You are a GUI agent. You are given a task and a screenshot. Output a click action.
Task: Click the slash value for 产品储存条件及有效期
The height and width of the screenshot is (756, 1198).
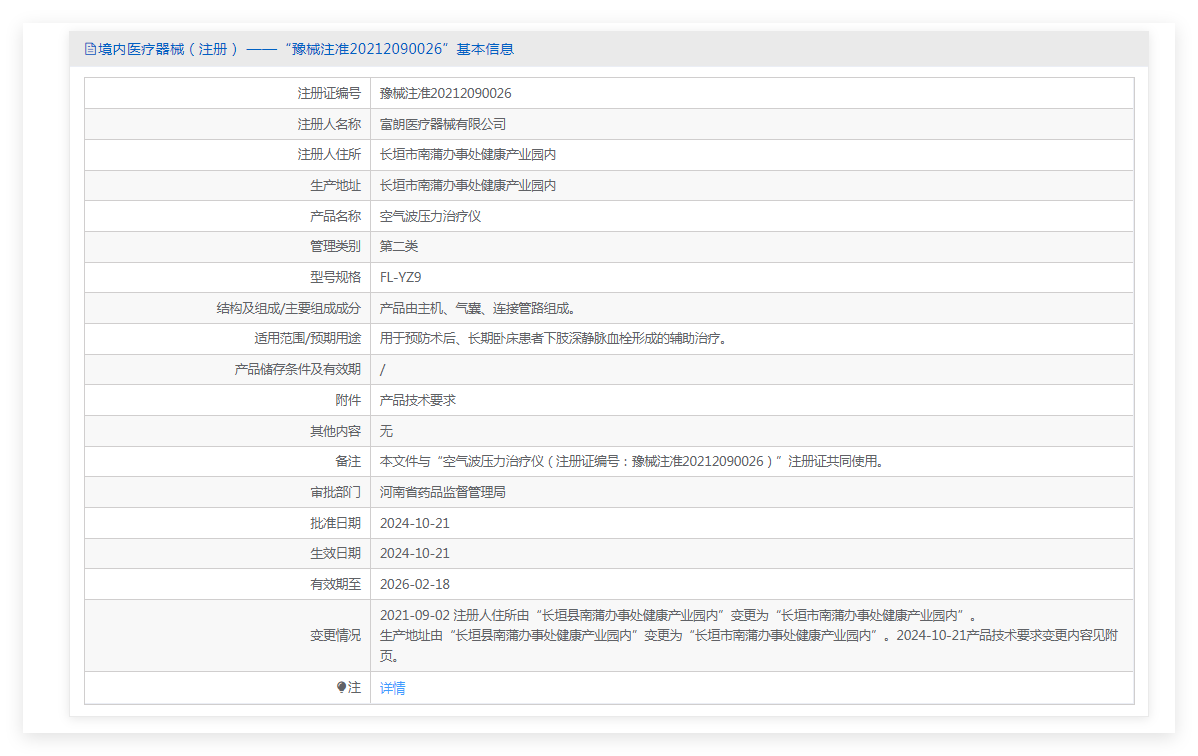(x=383, y=370)
